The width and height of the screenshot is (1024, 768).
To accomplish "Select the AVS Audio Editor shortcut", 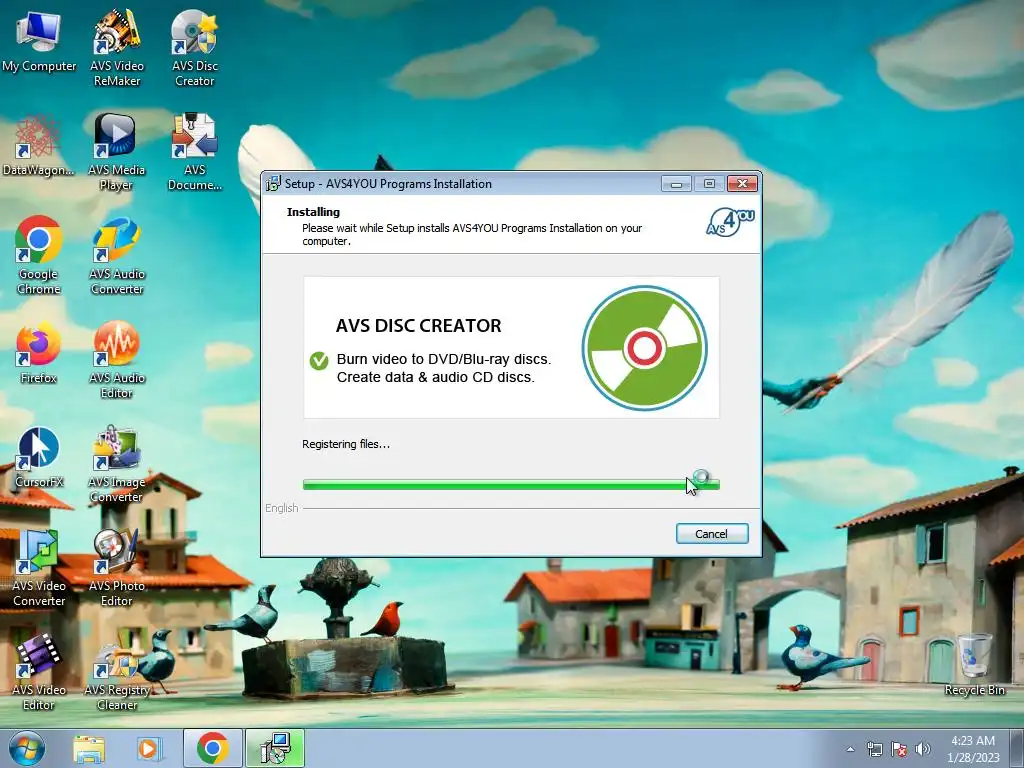I will pyautogui.click(x=117, y=359).
